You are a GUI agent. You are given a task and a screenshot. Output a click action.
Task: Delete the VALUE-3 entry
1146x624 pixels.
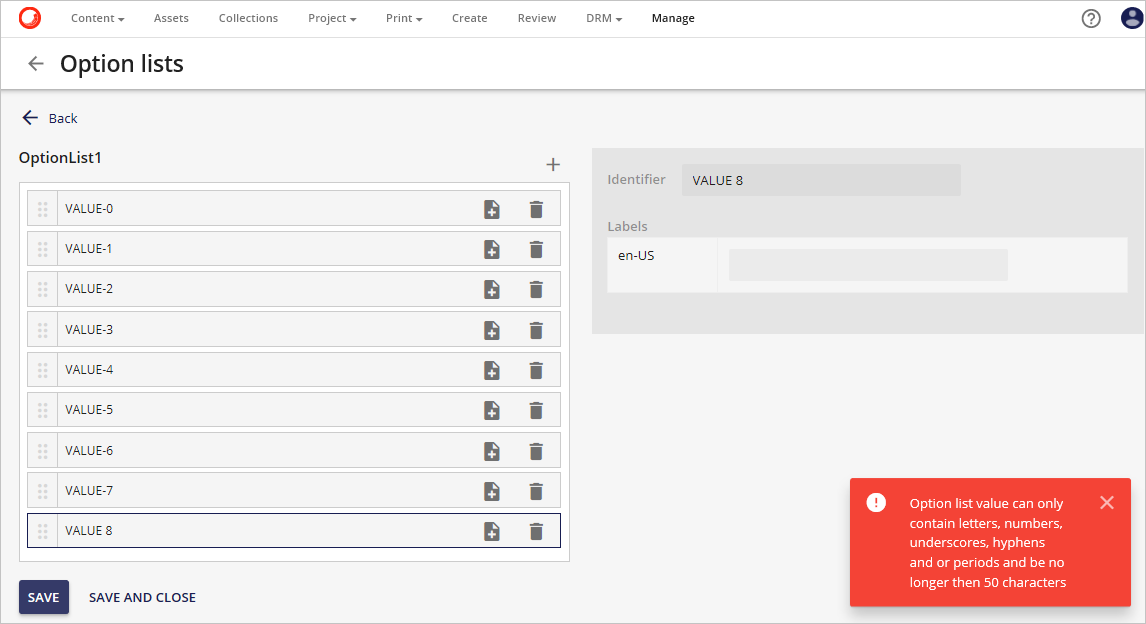tap(536, 329)
